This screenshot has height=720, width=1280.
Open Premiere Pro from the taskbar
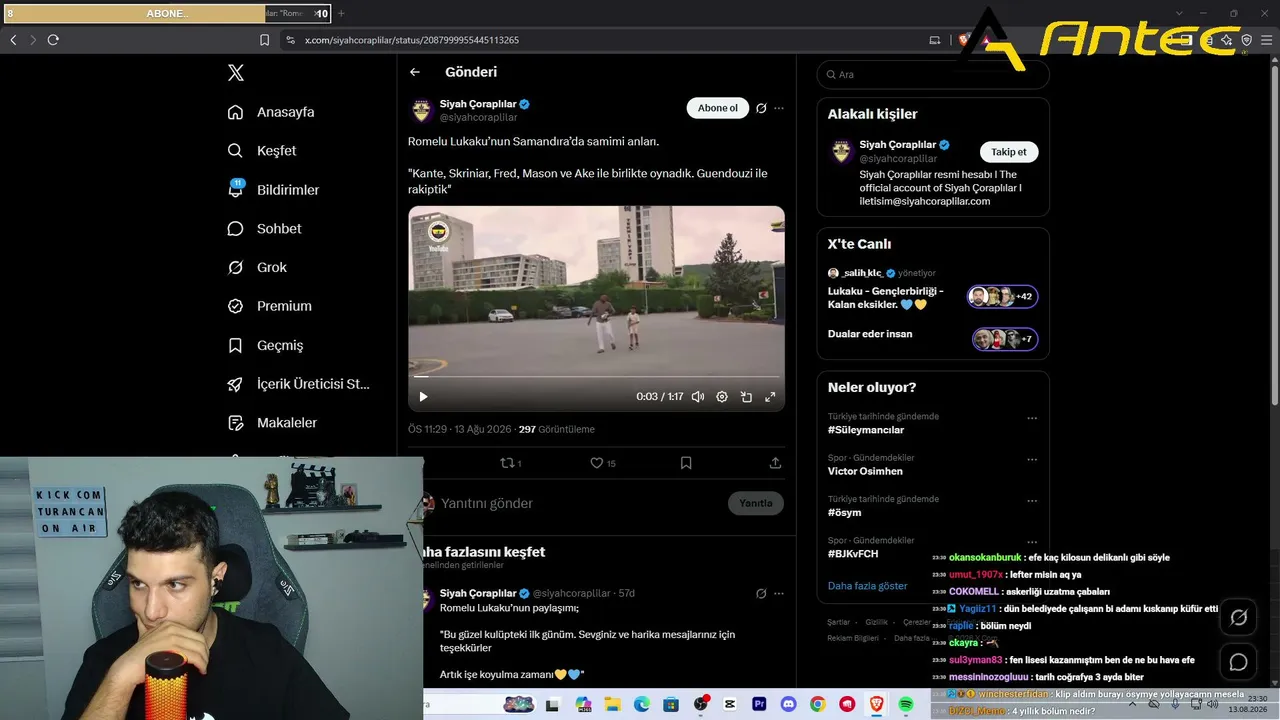[x=759, y=705]
